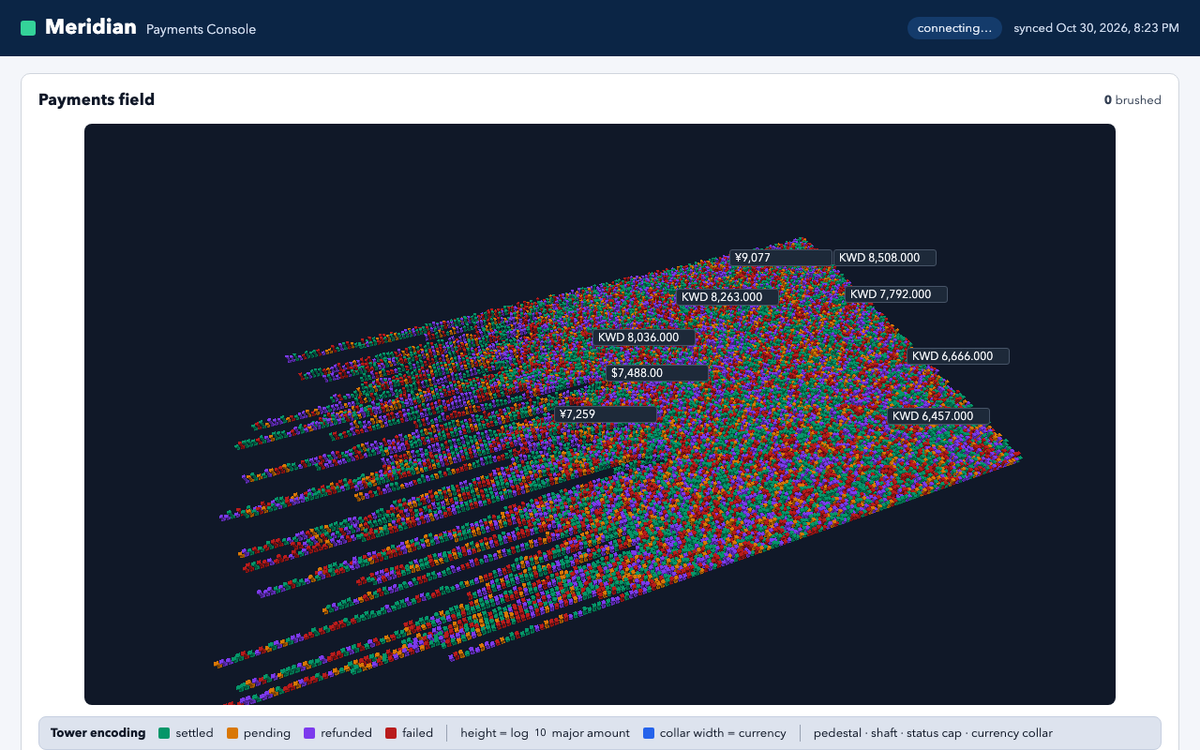
Task: Click the orange pending legend swatch
Action: point(233,733)
